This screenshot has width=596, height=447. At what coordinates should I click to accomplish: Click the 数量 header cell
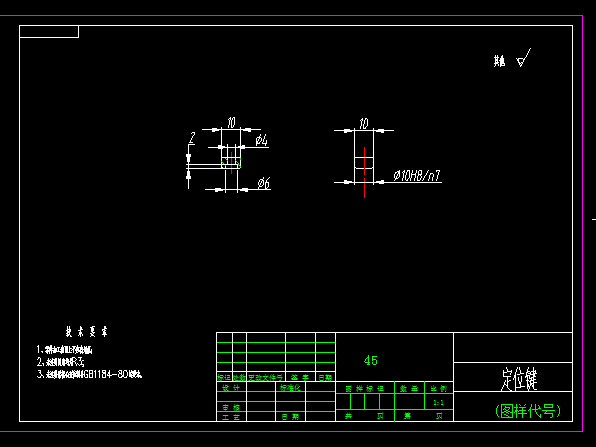[409, 388]
